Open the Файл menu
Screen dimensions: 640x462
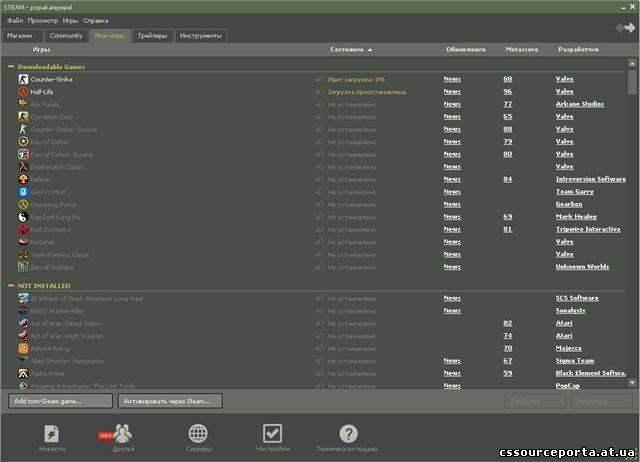tap(15, 20)
